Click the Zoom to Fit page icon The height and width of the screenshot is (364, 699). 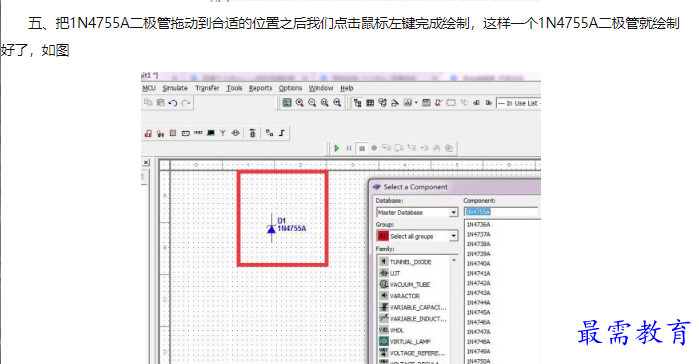point(337,103)
